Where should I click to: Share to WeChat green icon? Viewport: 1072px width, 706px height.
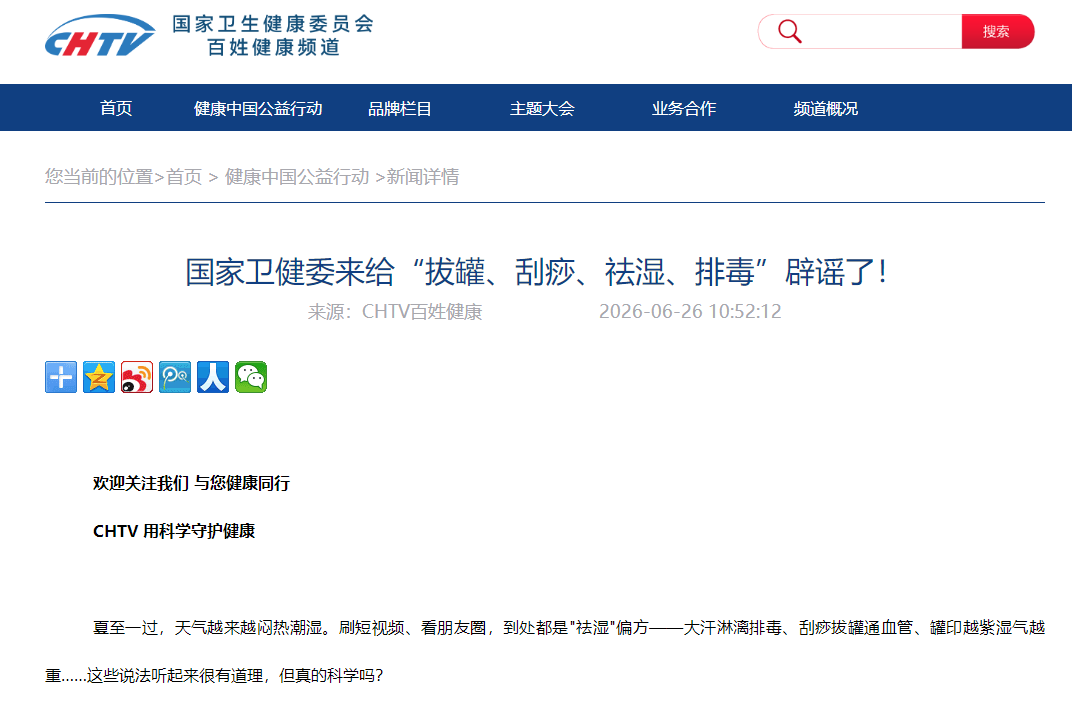251,377
